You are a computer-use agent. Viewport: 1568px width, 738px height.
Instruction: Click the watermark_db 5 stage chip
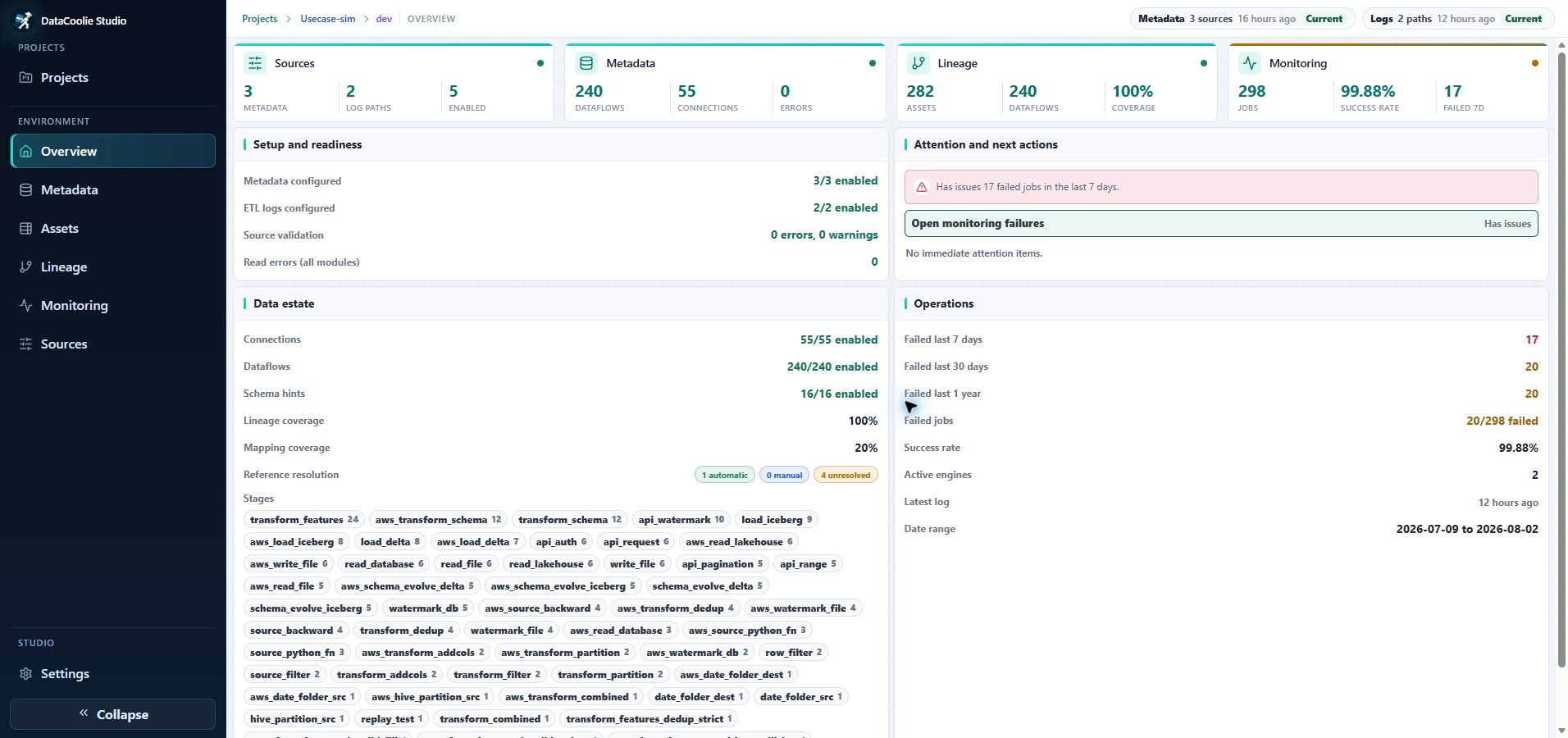pos(428,608)
